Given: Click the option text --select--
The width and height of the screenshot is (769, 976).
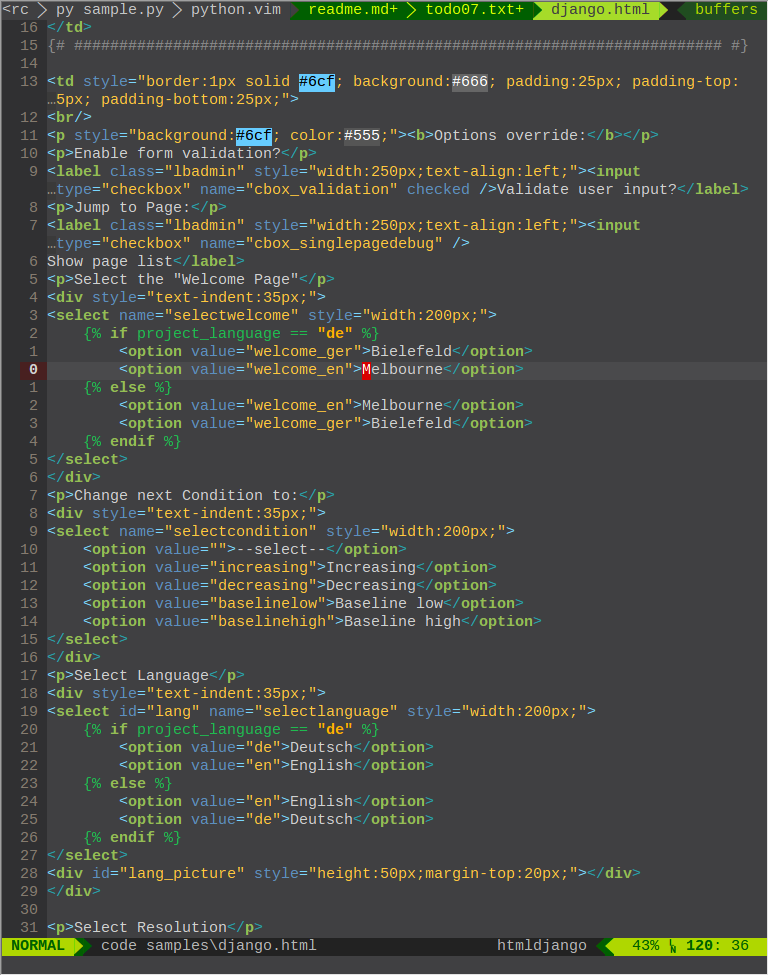Looking at the screenshot, I should 281,551.
